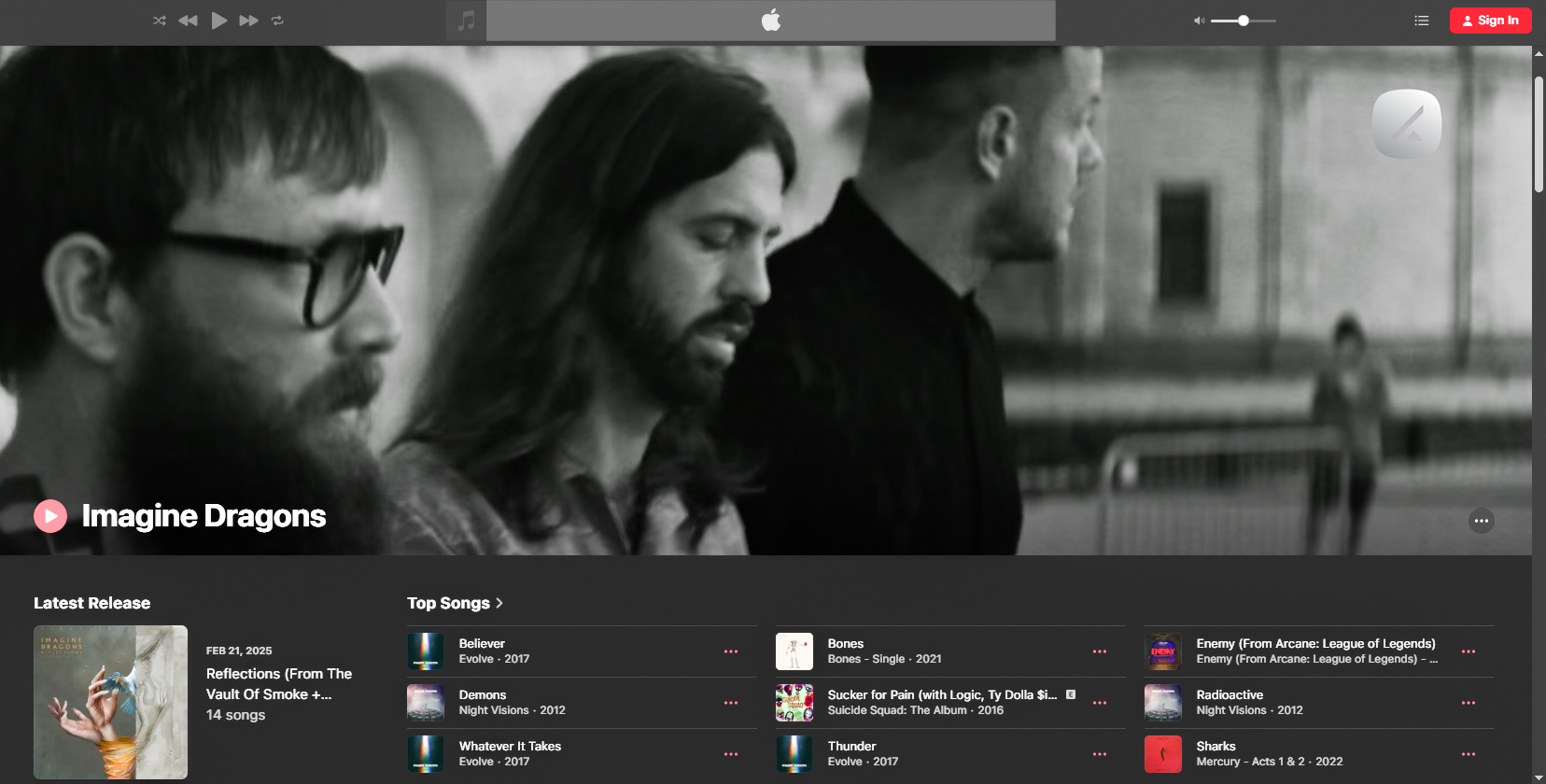Click the music note now-playing icon

[x=466, y=21]
